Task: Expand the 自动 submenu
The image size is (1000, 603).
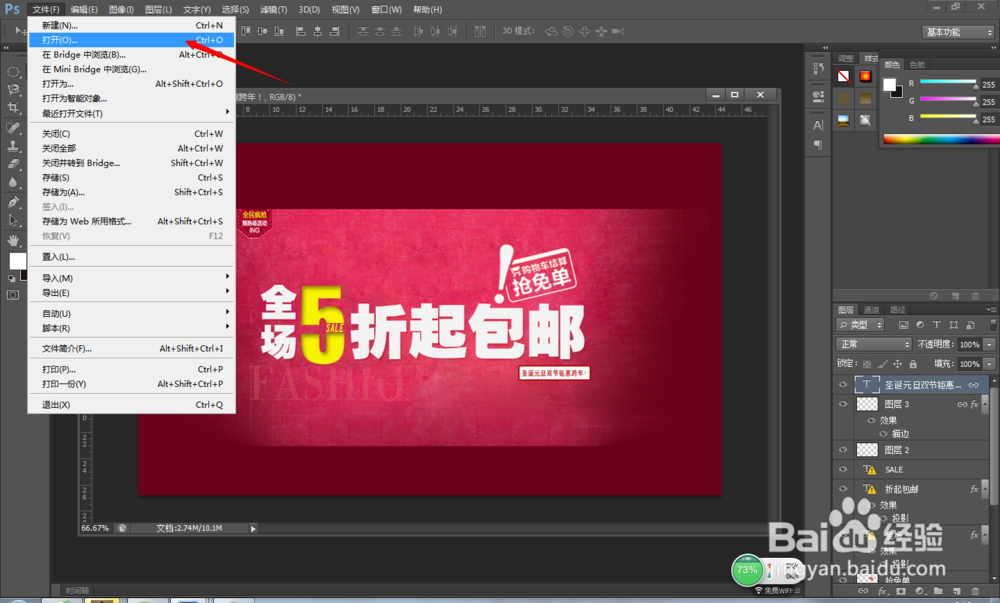Action: [132, 314]
